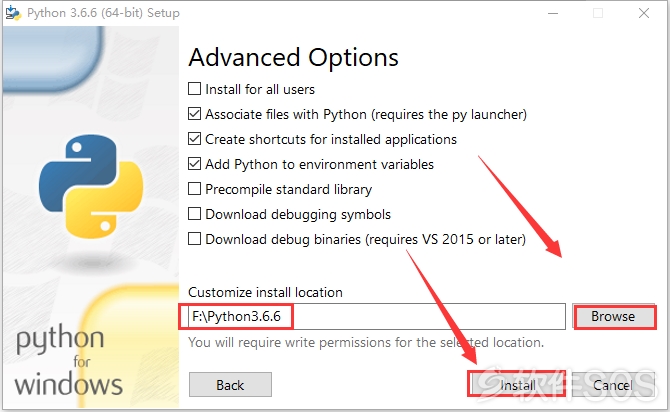Enable Install for all users checkbox
The height and width of the screenshot is (412, 670).
pos(194,89)
